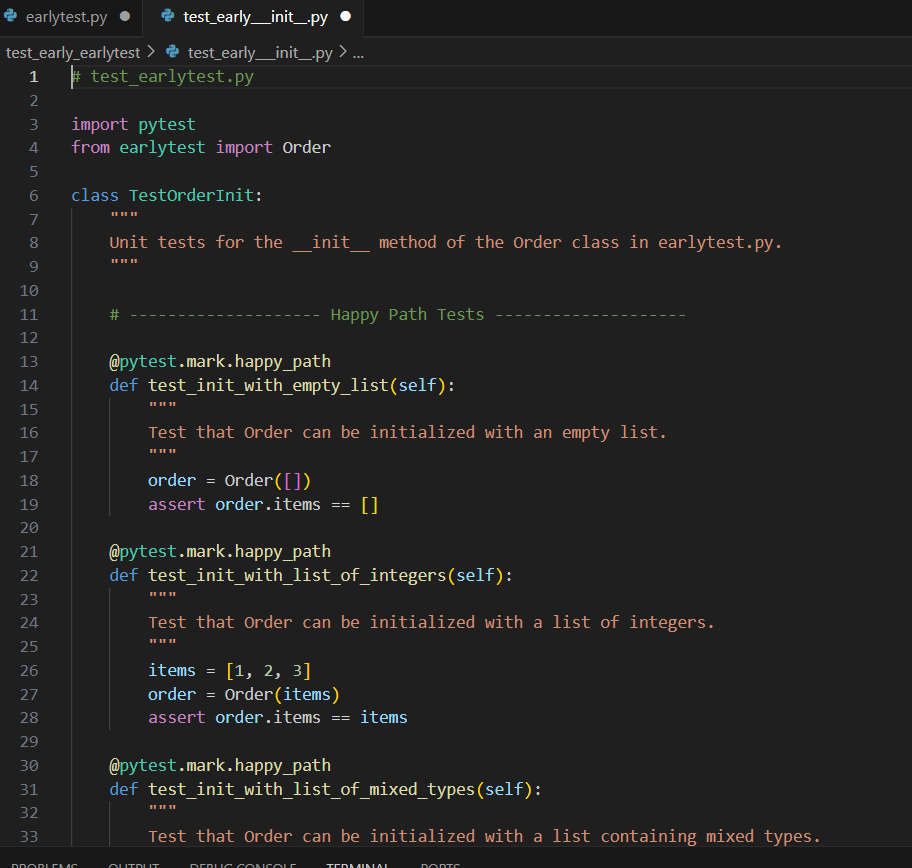Click 'items = [1, 2, 3]' on line 26
Image resolution: width=912 pixels, height=868 pixels.
pyautogui.click(x=229, y=671)
